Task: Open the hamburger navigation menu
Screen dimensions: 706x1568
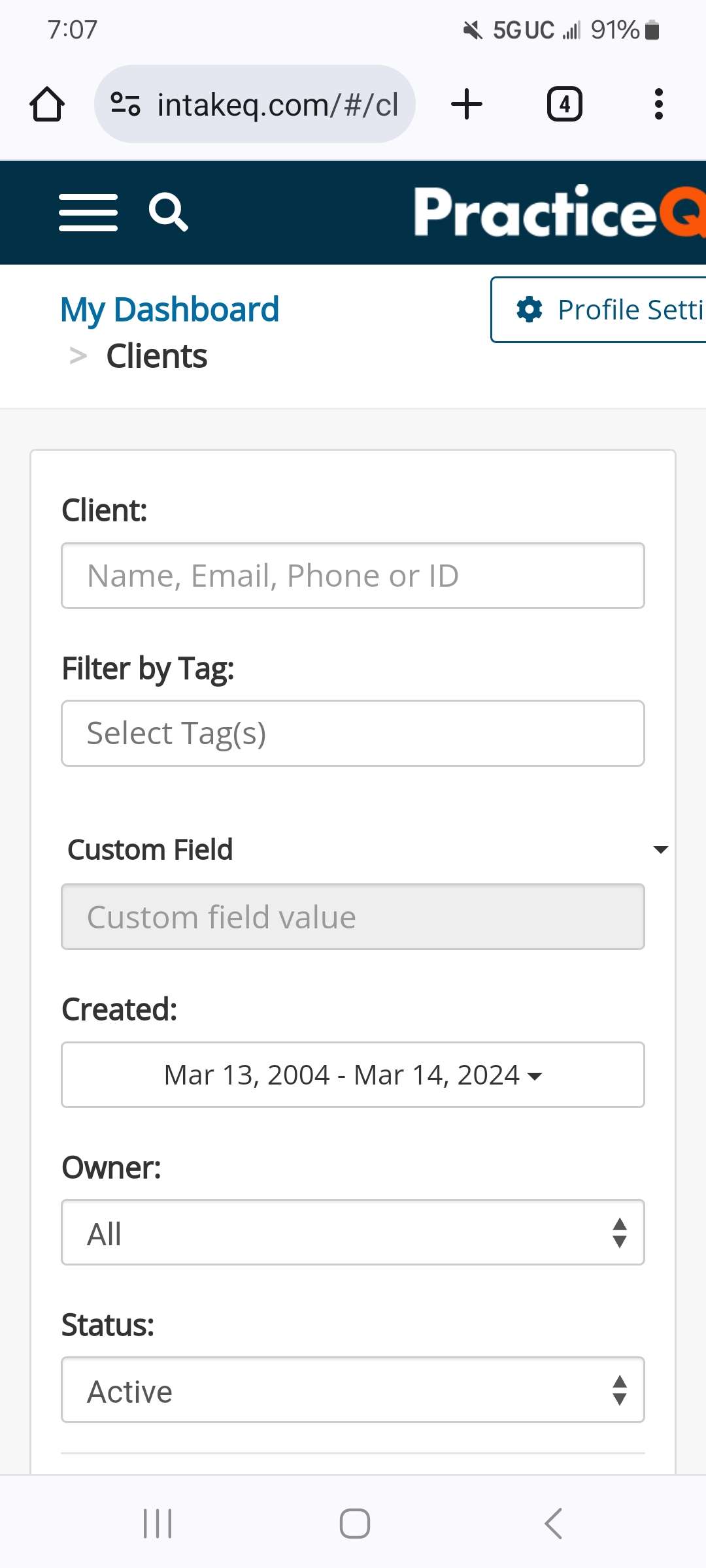Action: point(88,212)
